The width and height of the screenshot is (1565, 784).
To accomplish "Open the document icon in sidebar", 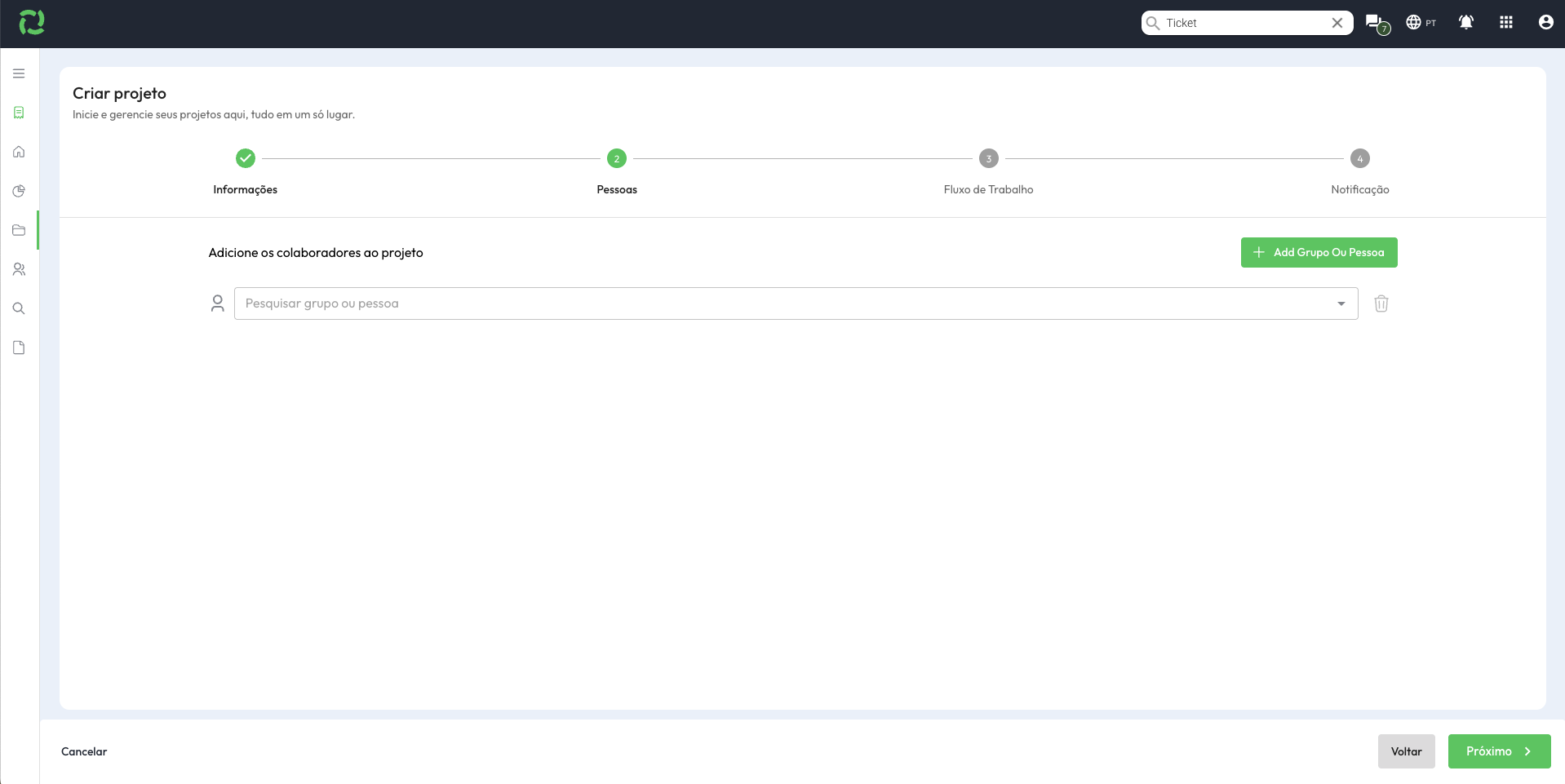I will [19, 348].
